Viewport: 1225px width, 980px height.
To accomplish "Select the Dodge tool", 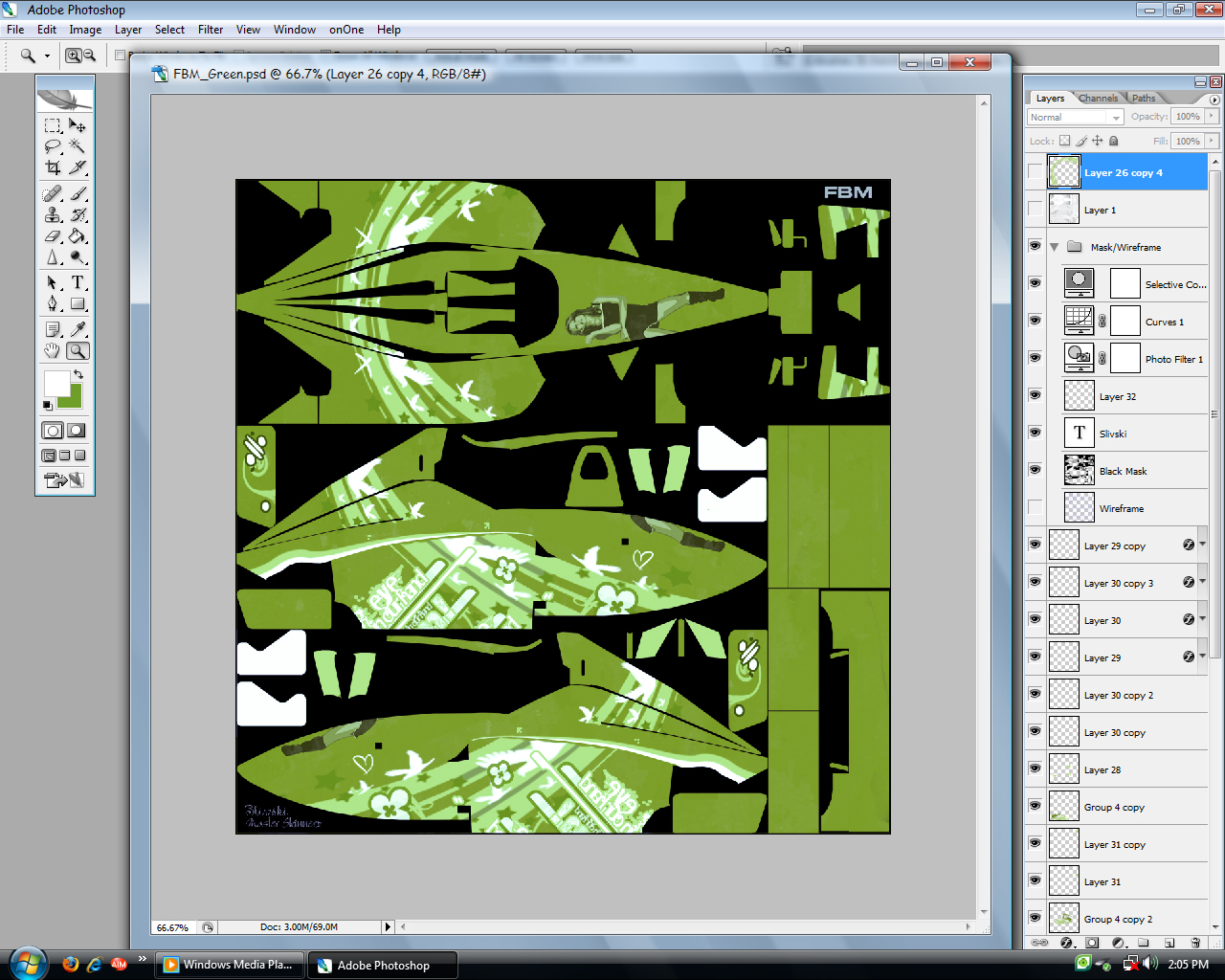I will click(78, 256).
